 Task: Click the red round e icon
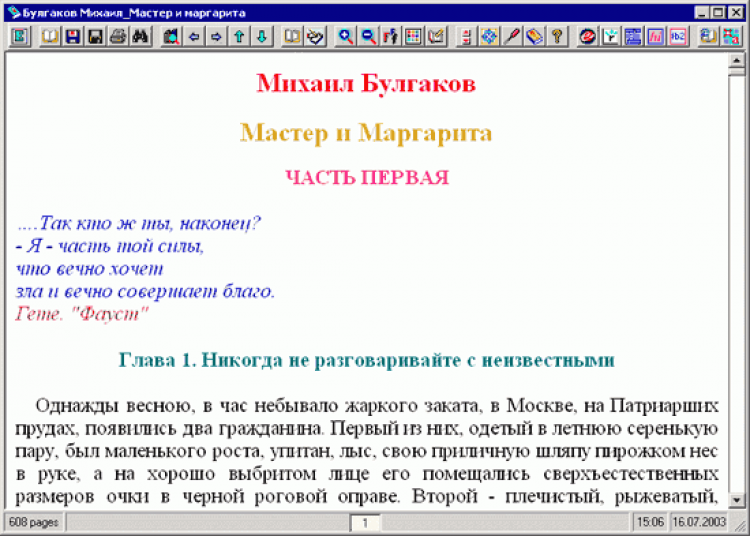pyautogui.click(x=587, y=36)
